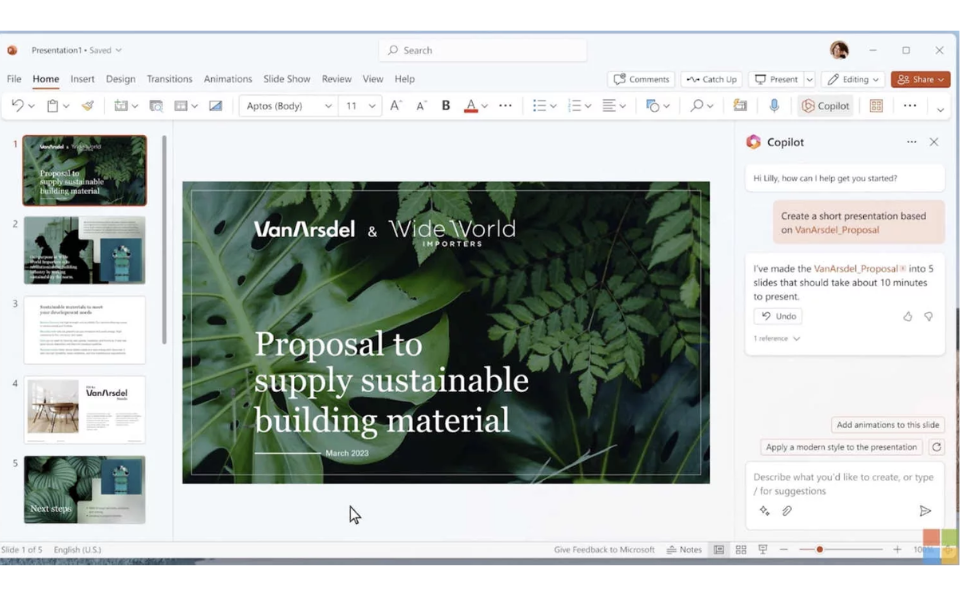This screenshot has width=960, height=600.
Task: Click Apply a modern style suggestion
Action: pyautogui.click(x=841, y=448)
